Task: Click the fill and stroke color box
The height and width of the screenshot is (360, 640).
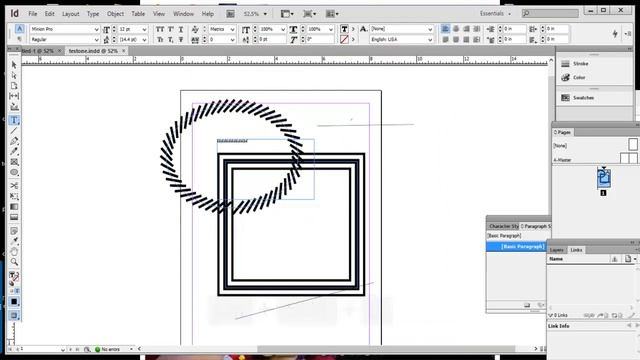Action: click(14, 277)
